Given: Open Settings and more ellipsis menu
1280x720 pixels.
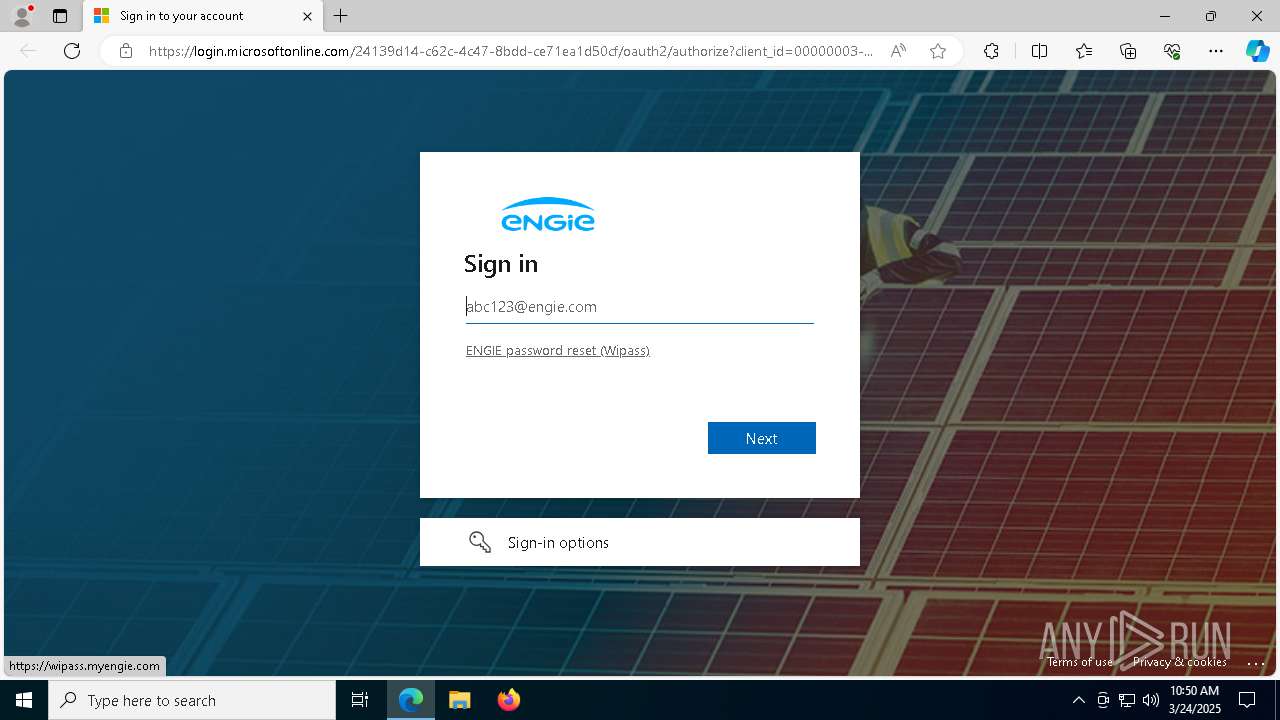Looking at the screenshot, I should (1216, 51).
